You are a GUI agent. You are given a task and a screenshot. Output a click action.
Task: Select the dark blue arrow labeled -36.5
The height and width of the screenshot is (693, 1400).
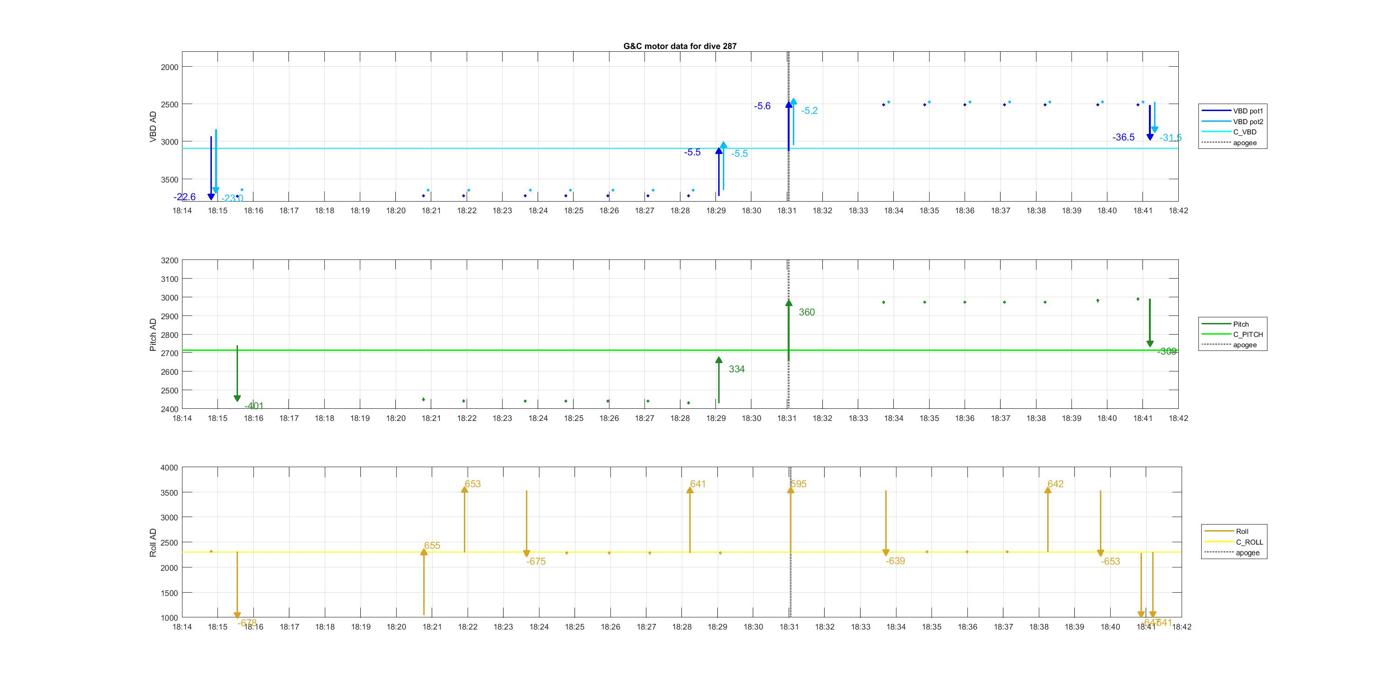tap(1150, 122)
